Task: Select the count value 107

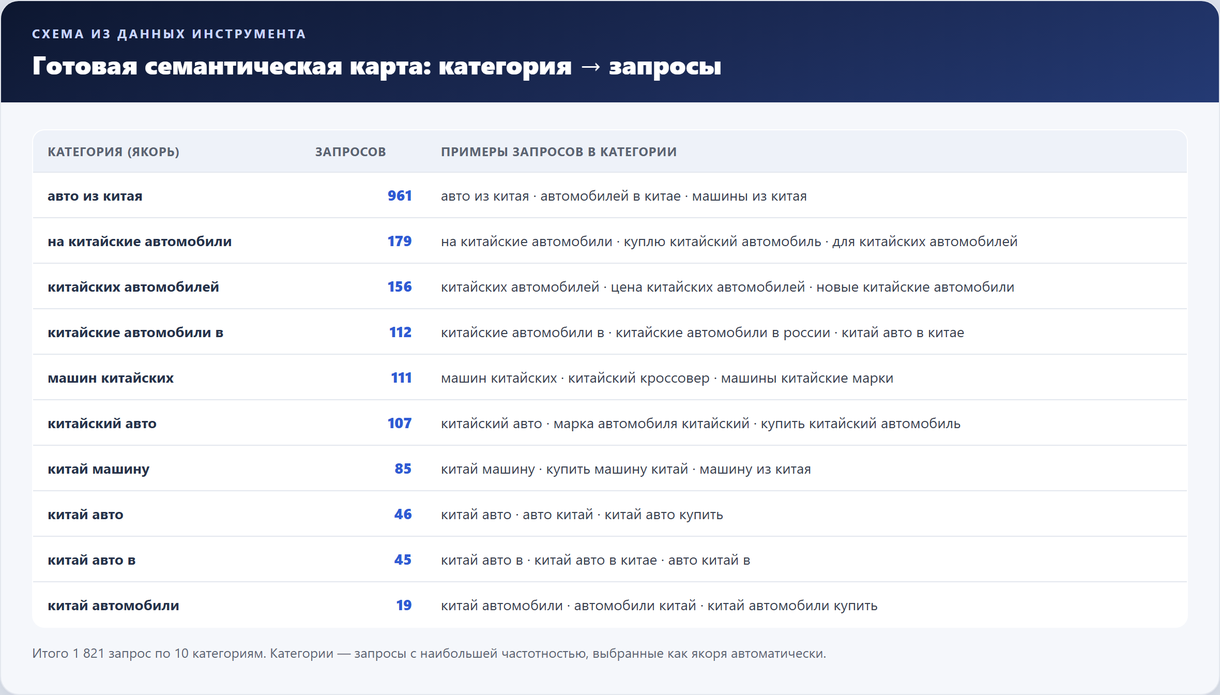Action: click(400, 423)
